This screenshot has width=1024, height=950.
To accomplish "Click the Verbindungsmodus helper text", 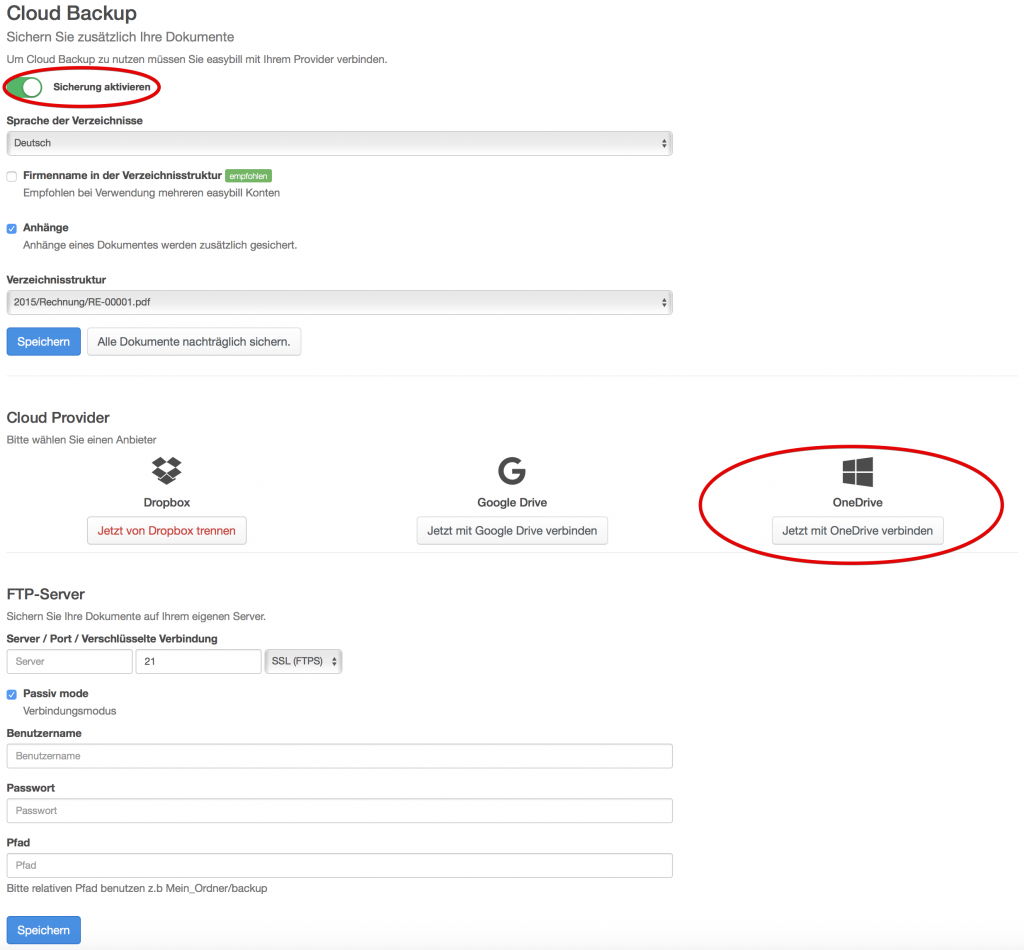I will (70, 711).
